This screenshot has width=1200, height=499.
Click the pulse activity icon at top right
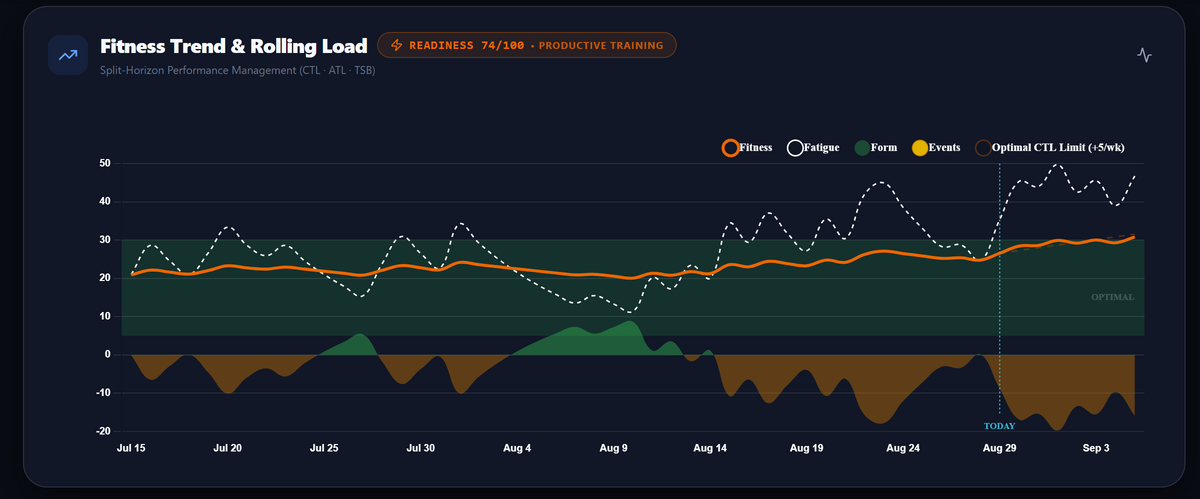click(x=1145, y=56)
